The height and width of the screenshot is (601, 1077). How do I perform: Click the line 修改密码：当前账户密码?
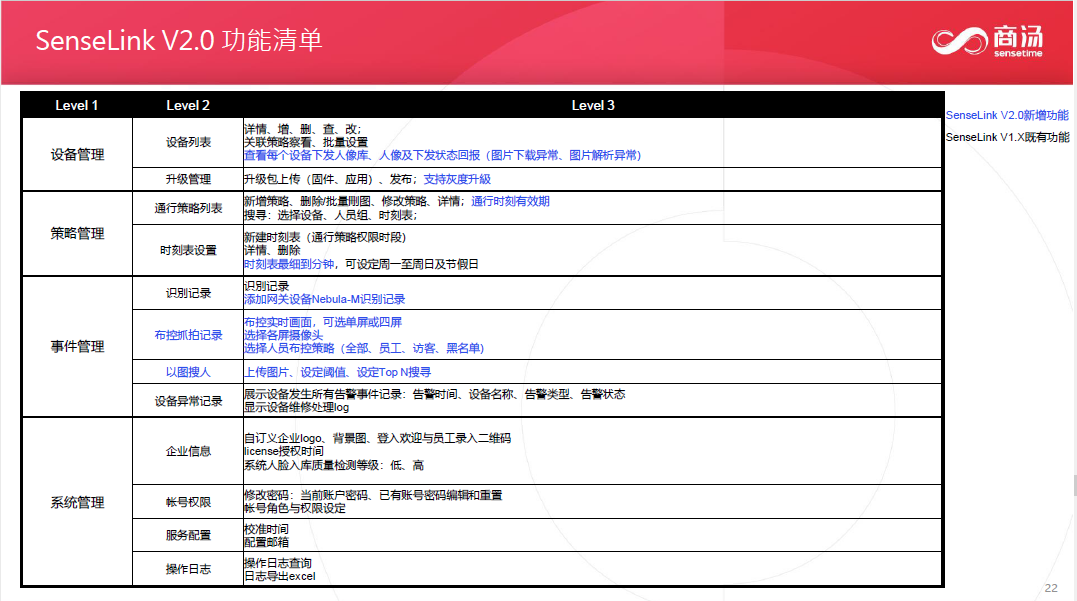[373, 495]
